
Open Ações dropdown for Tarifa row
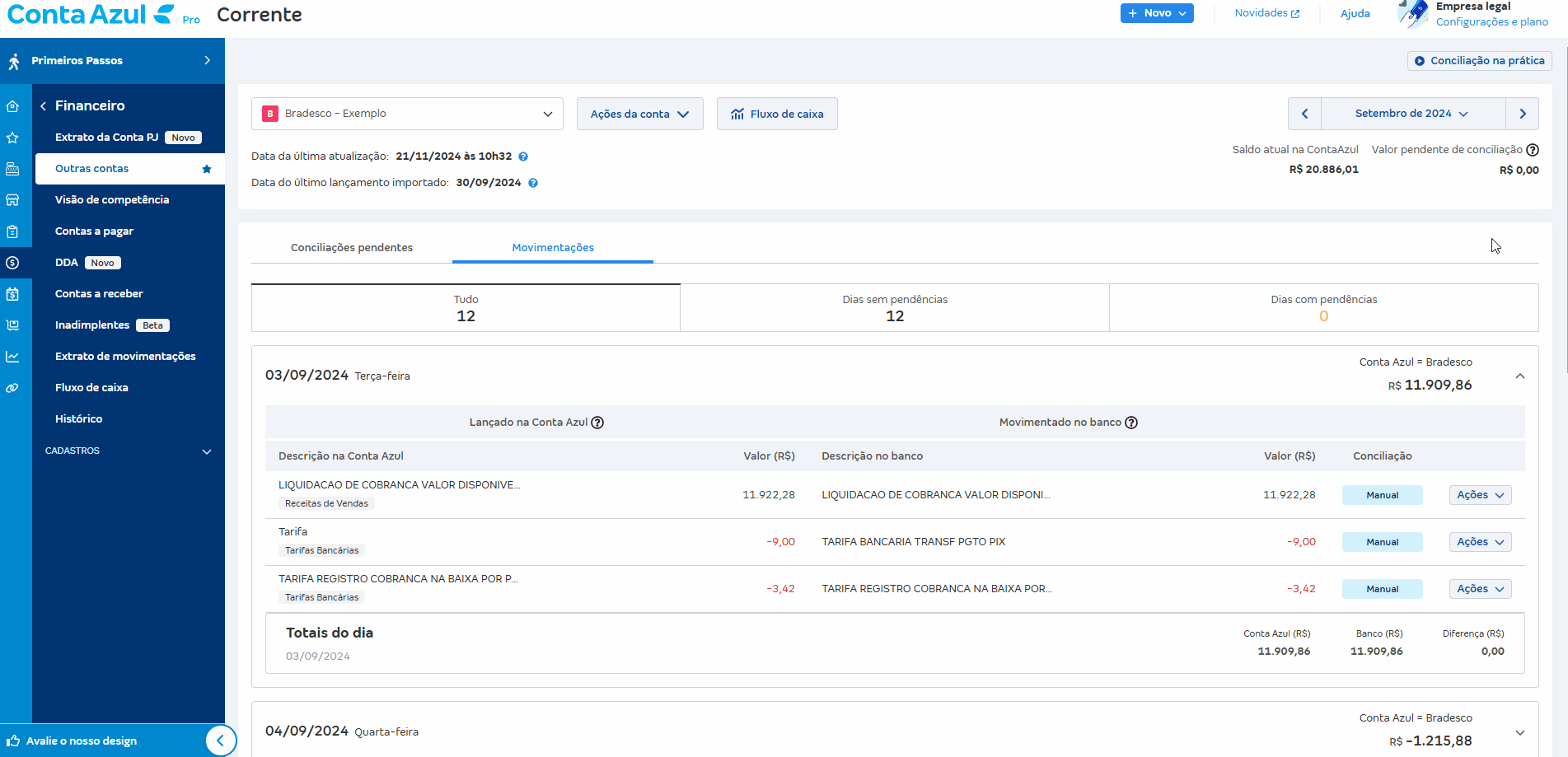pos(1480,542)
